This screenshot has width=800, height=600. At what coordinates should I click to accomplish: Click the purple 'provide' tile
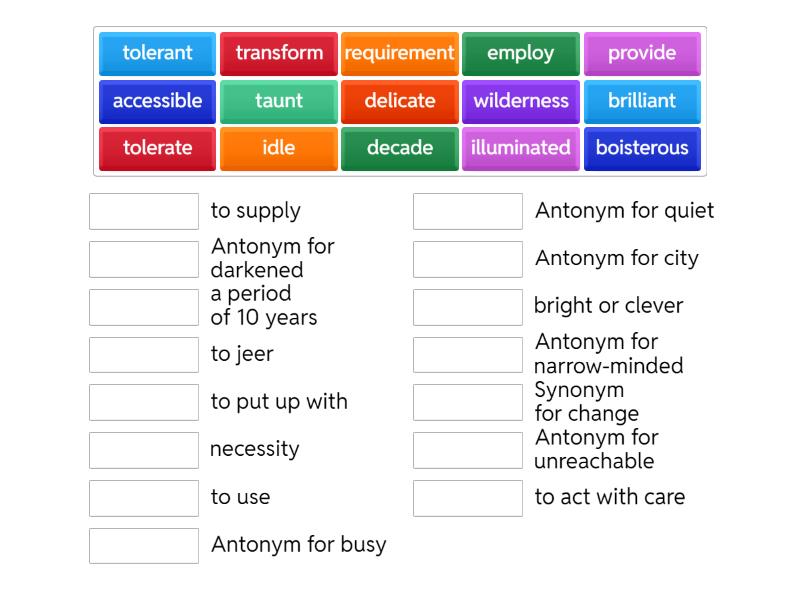tap(642, 54)
